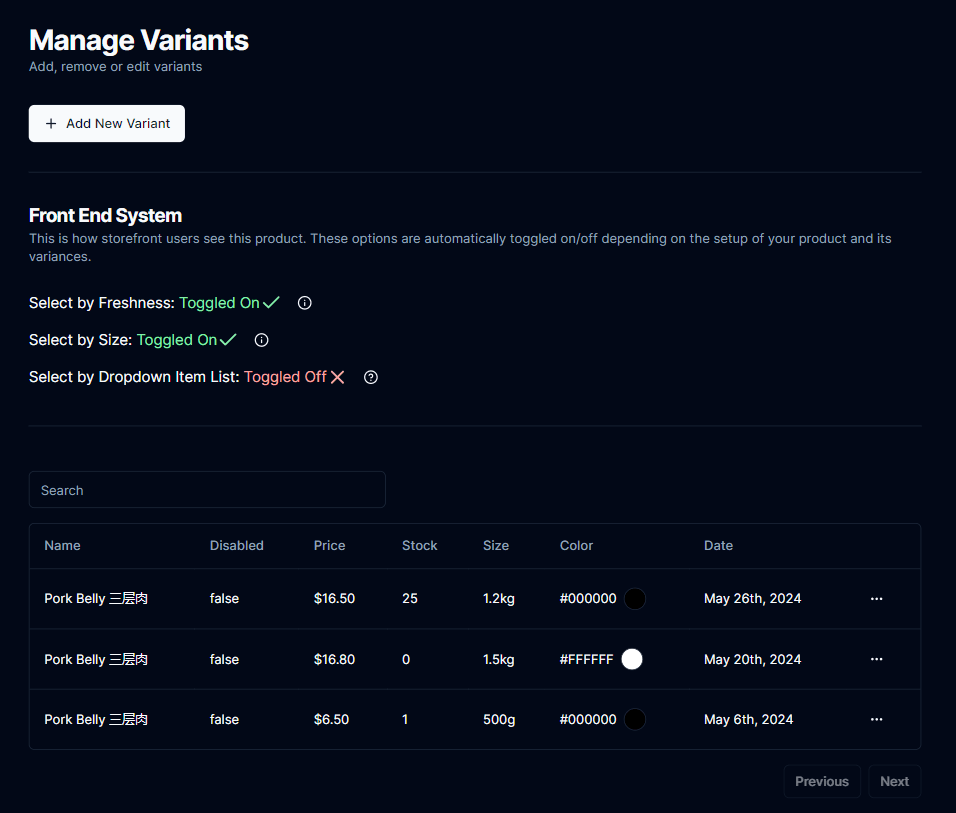This screenshot has height=813, width=956.
Task: Click help icon next to Dropdown Item List
Action: click(x=371, y=377)
